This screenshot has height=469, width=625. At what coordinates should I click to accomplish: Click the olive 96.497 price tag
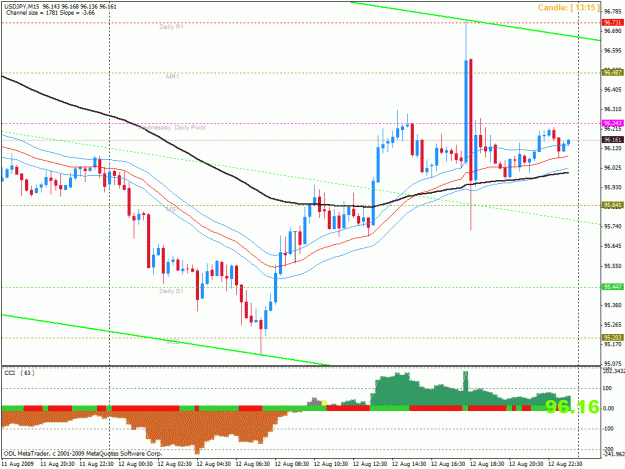click(613, 73)
